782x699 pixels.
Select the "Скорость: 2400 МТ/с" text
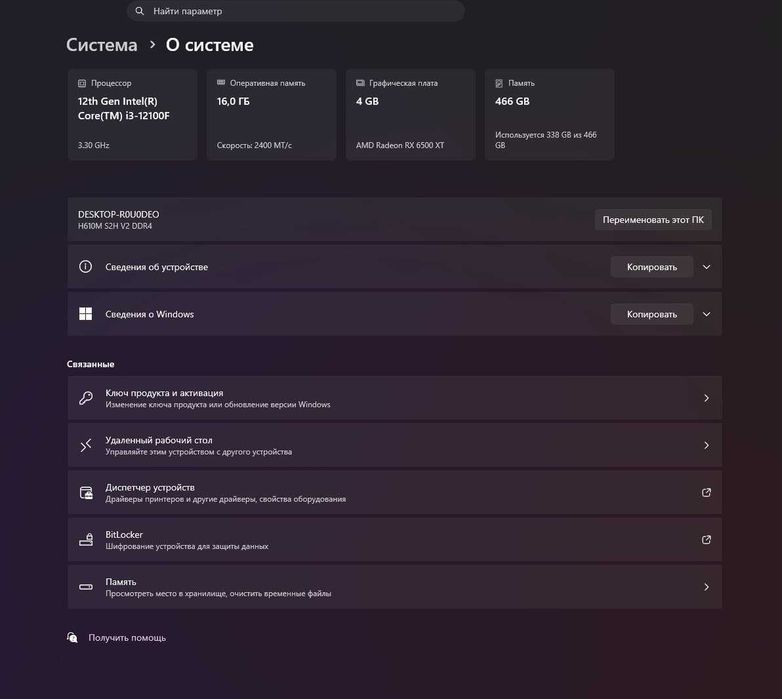point(254,145)
